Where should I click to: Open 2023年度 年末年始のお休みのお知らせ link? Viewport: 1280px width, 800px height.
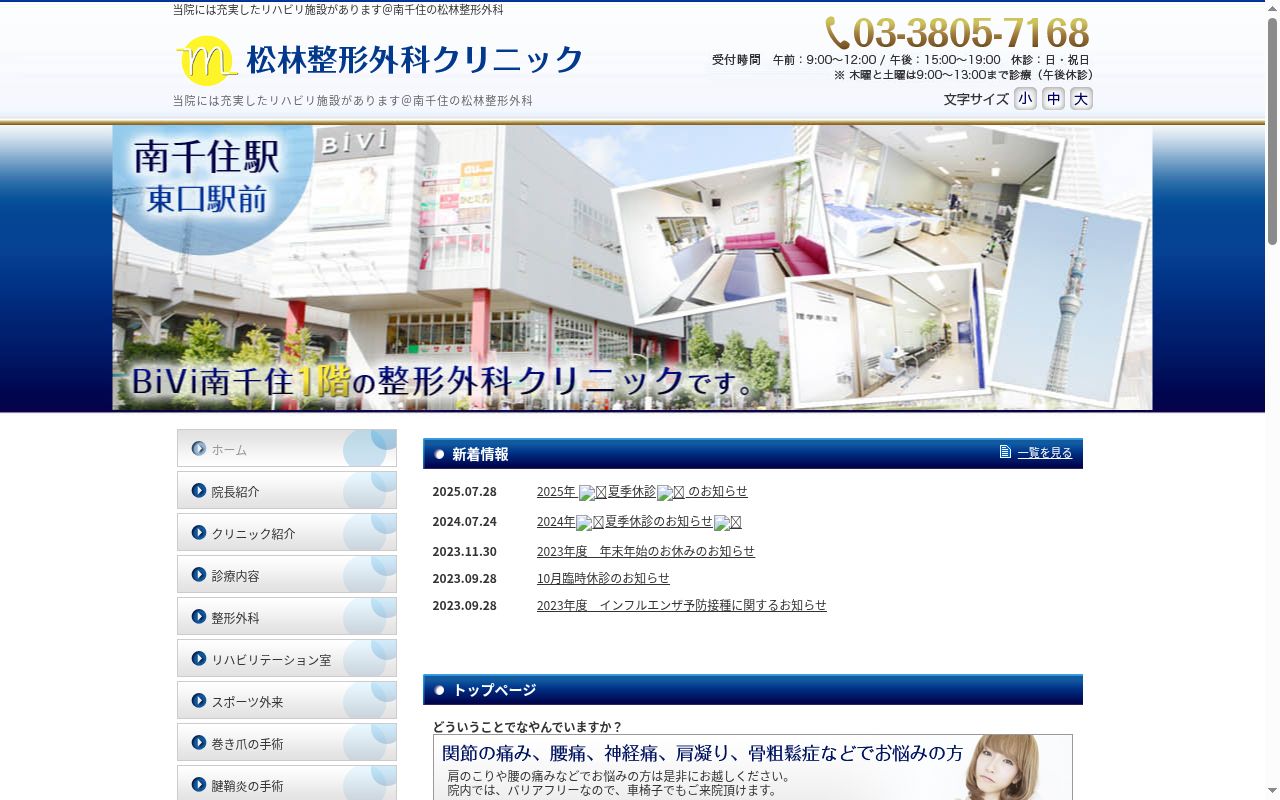click(x=646, y=551)
